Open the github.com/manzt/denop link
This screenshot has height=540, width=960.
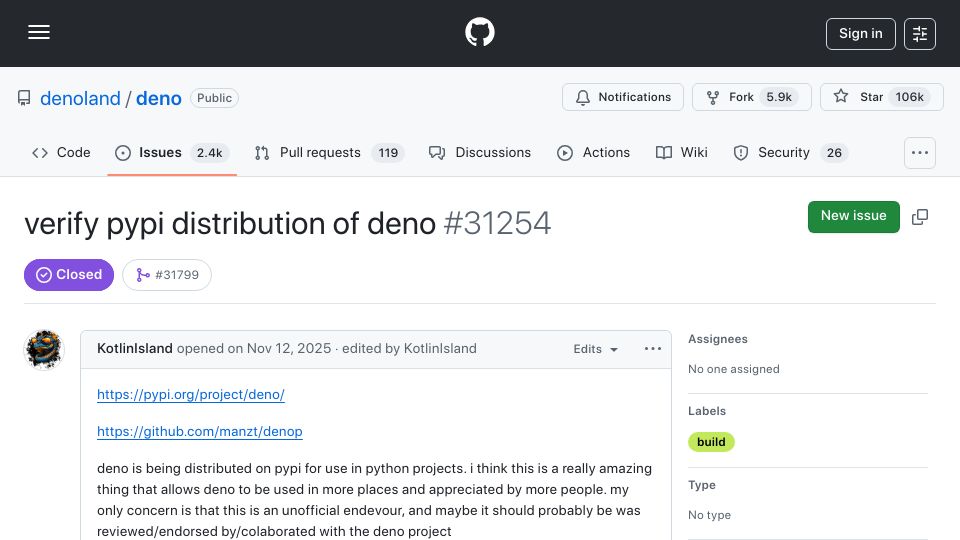click(x=200, y=431)
